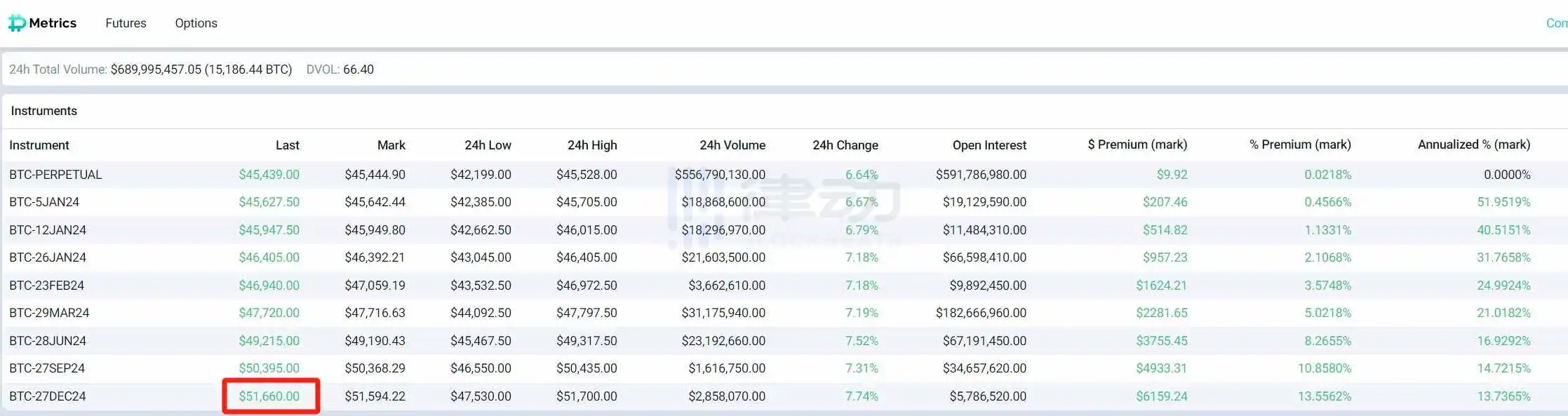
Task: Open the Futures tab
Action: tap(126, 23)
